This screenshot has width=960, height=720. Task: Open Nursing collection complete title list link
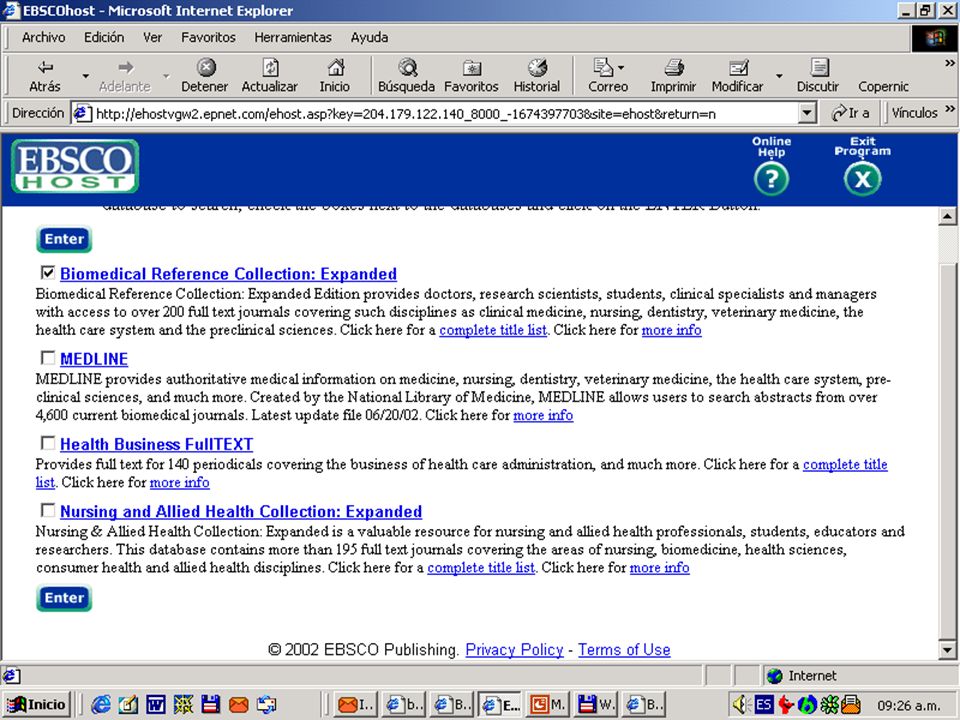(481, 568)
